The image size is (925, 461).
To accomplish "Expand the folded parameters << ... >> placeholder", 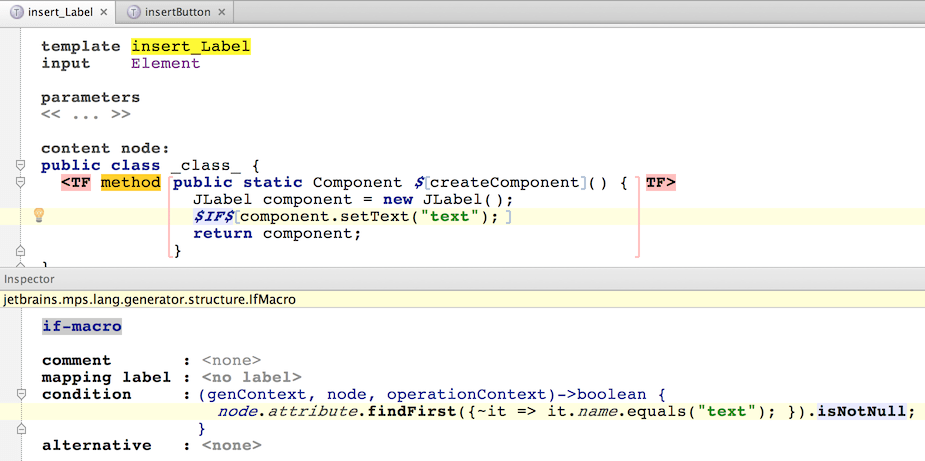I will click(x=86, y=114).
